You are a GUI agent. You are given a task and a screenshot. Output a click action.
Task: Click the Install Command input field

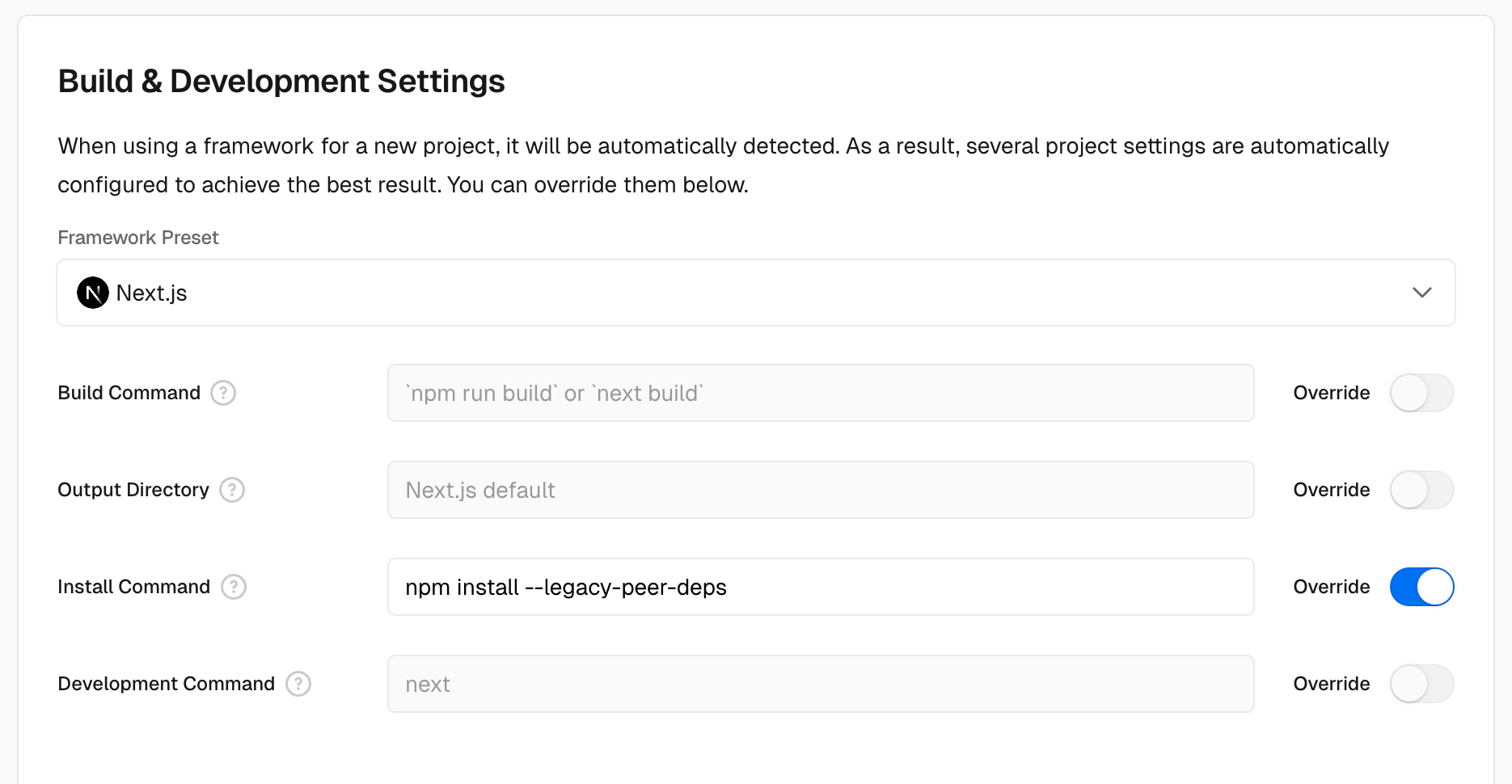pyautogui.click(x=821, y=587)
